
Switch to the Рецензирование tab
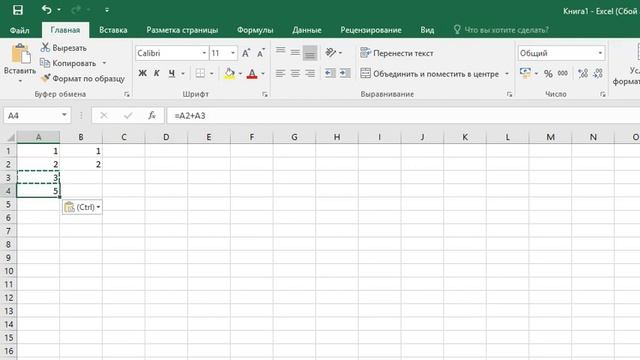(371, 30)
